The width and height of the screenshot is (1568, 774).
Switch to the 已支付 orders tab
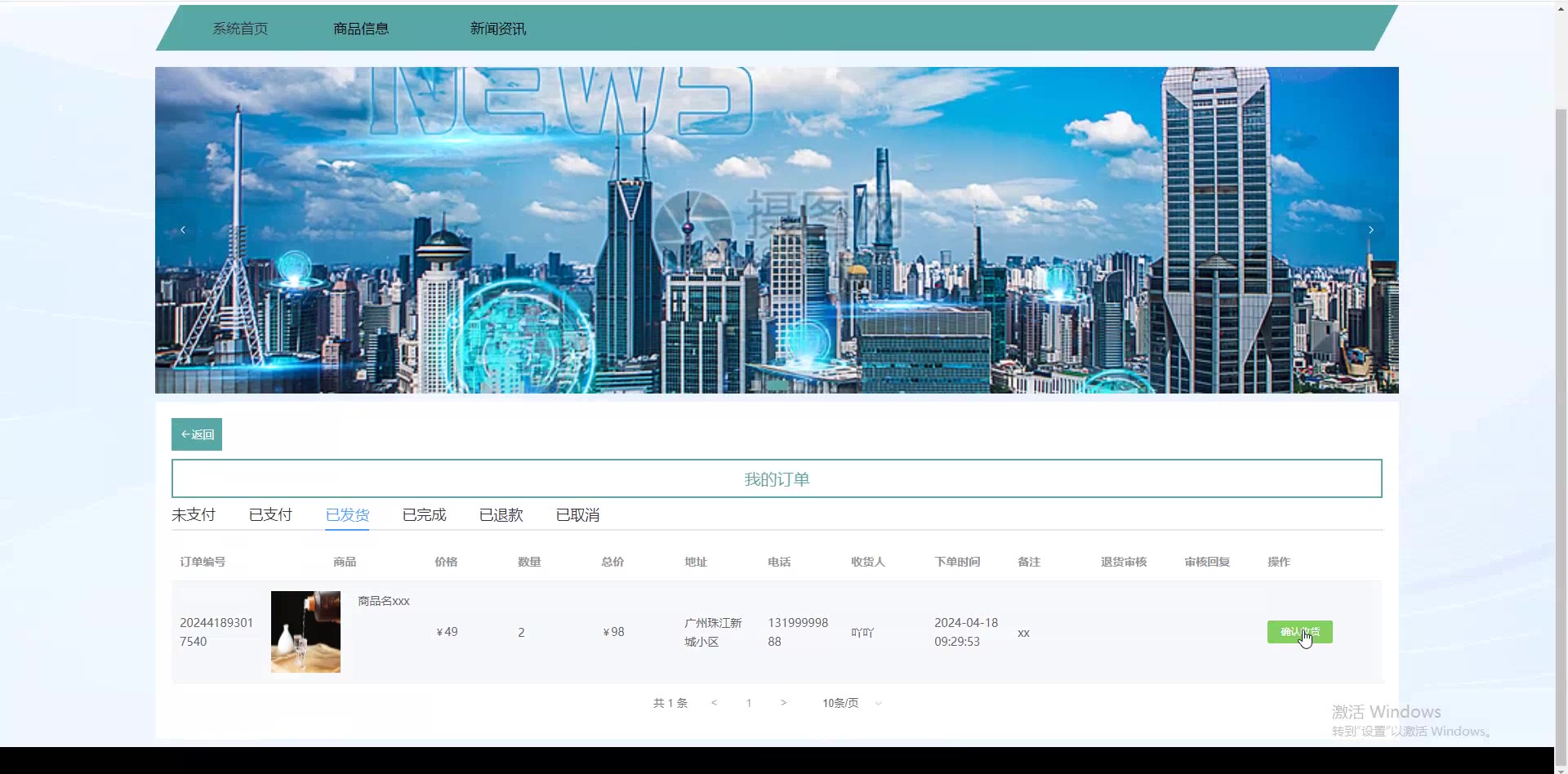click(x=270, y=515)
